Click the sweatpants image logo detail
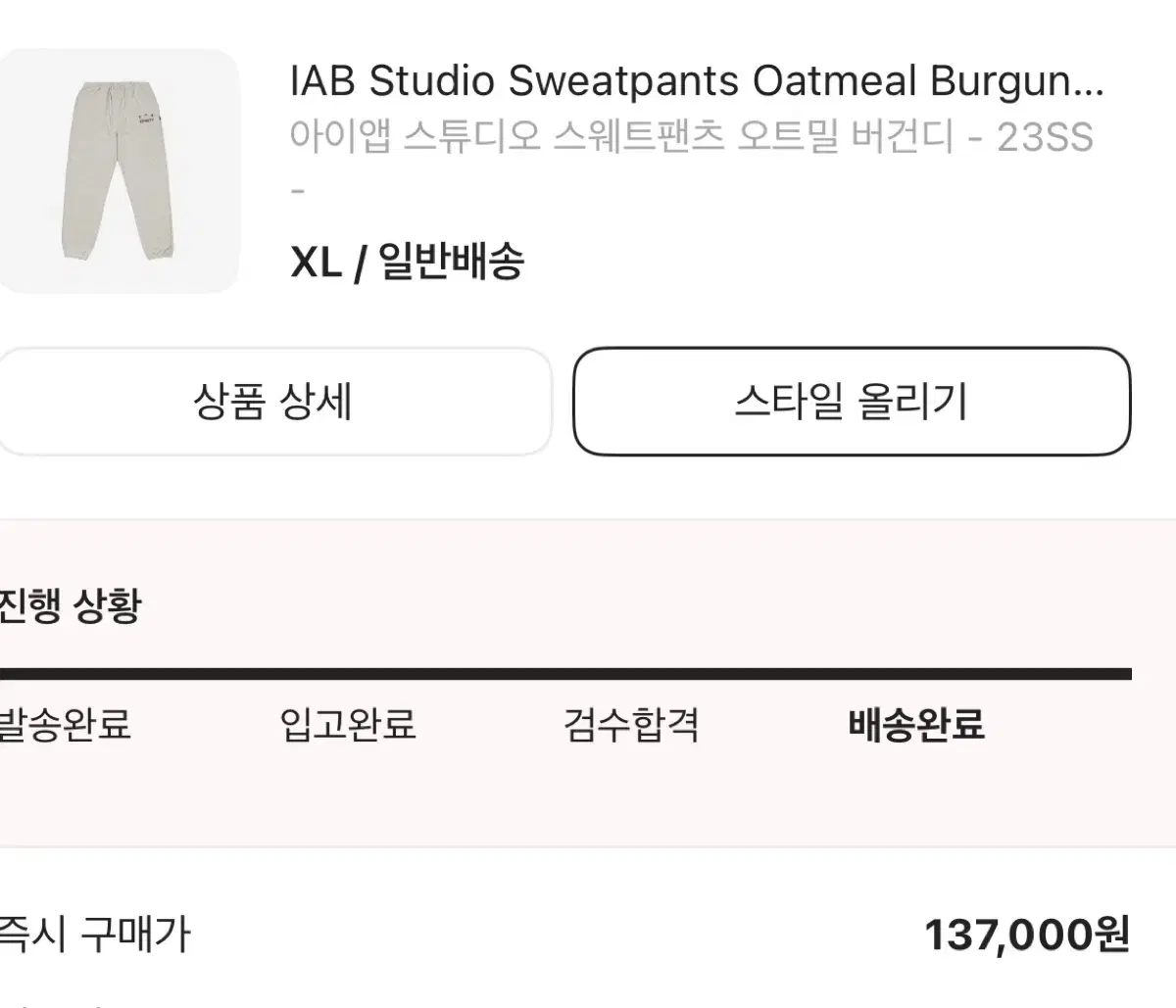 coord(147,121)
